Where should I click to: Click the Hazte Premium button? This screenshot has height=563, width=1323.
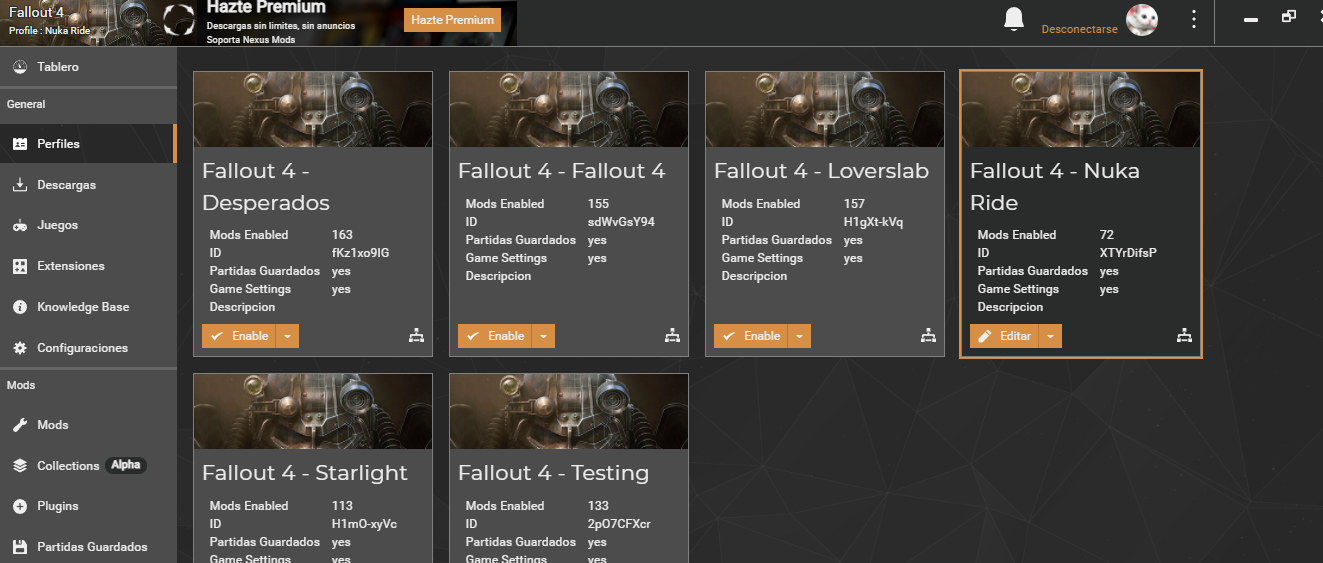tap(452, 20)
